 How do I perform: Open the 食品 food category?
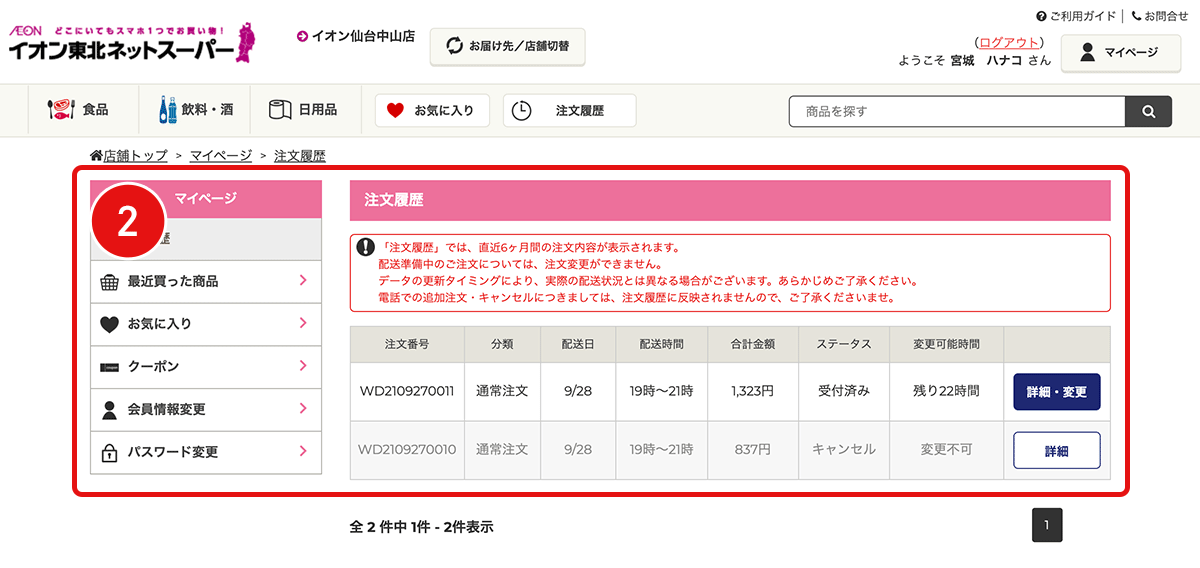coord(79,110)
